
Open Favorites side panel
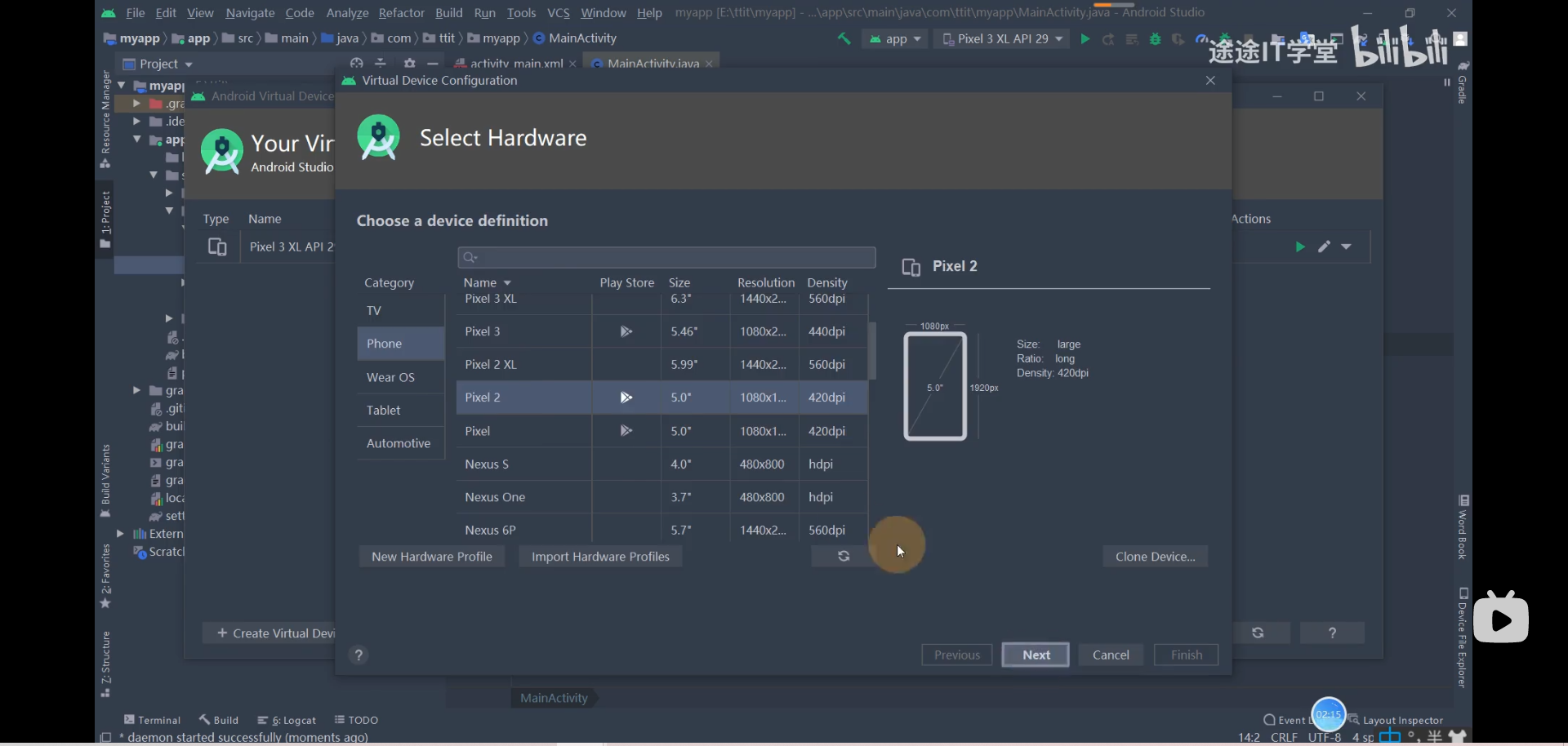pos(105,576)
